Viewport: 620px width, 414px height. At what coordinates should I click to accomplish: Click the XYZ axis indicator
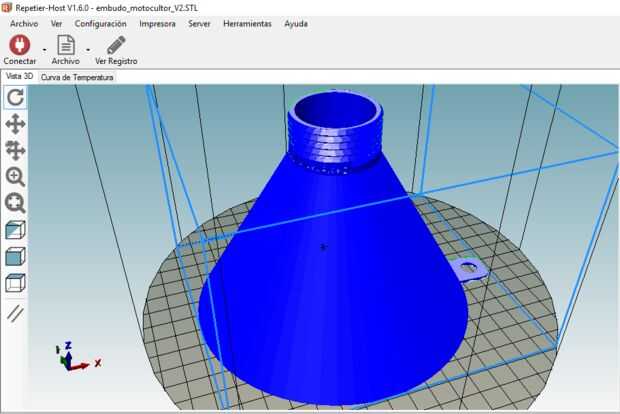click(78, 356)
